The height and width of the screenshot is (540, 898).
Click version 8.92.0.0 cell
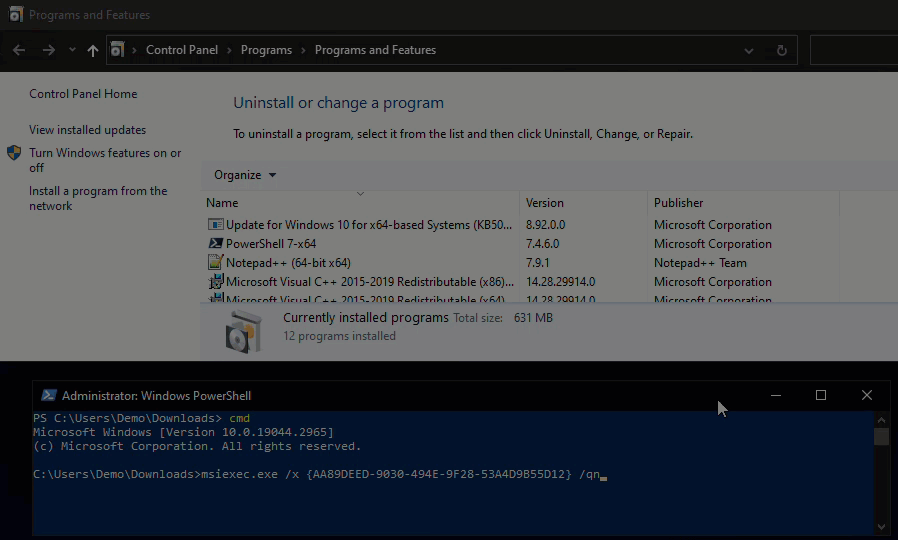pos(545,224)
